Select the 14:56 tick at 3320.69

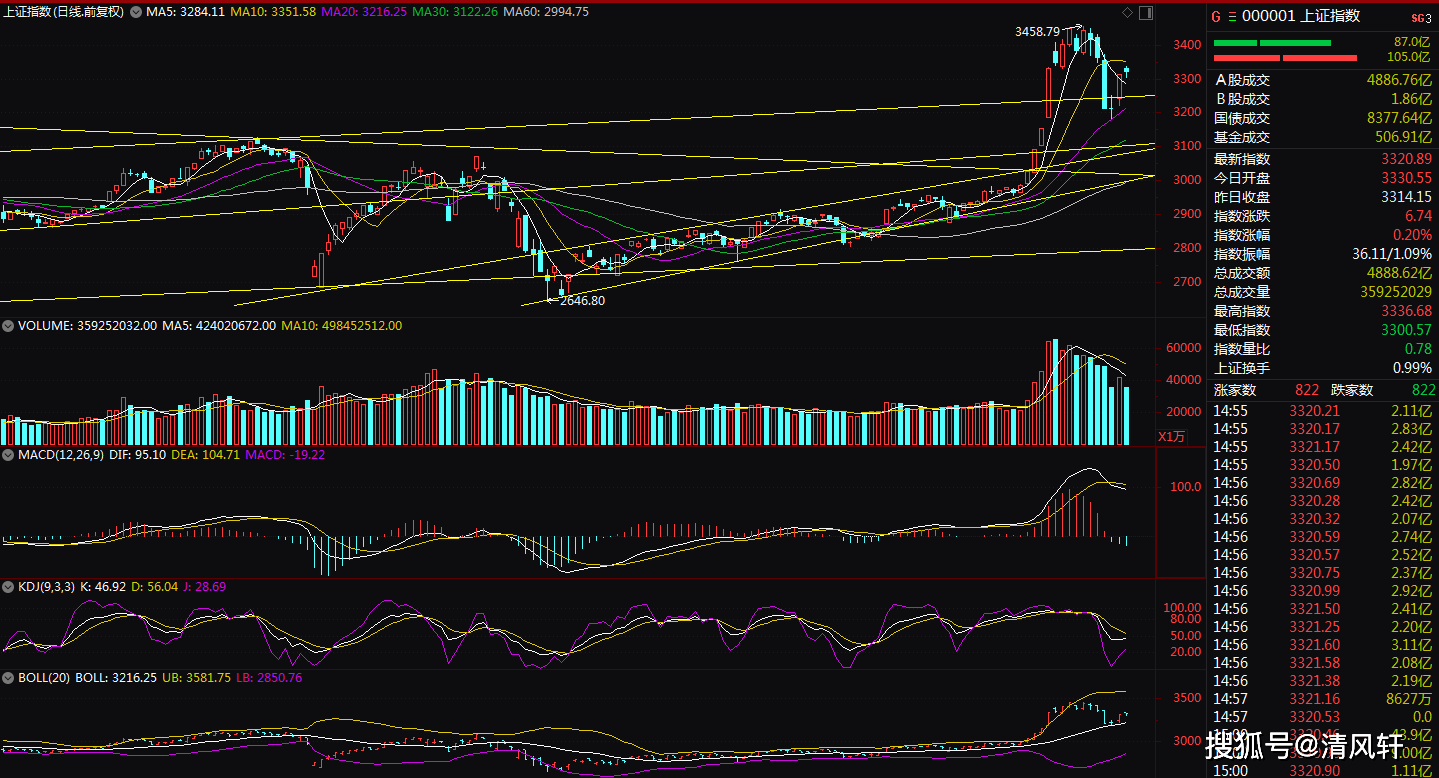coord(1322,483)
